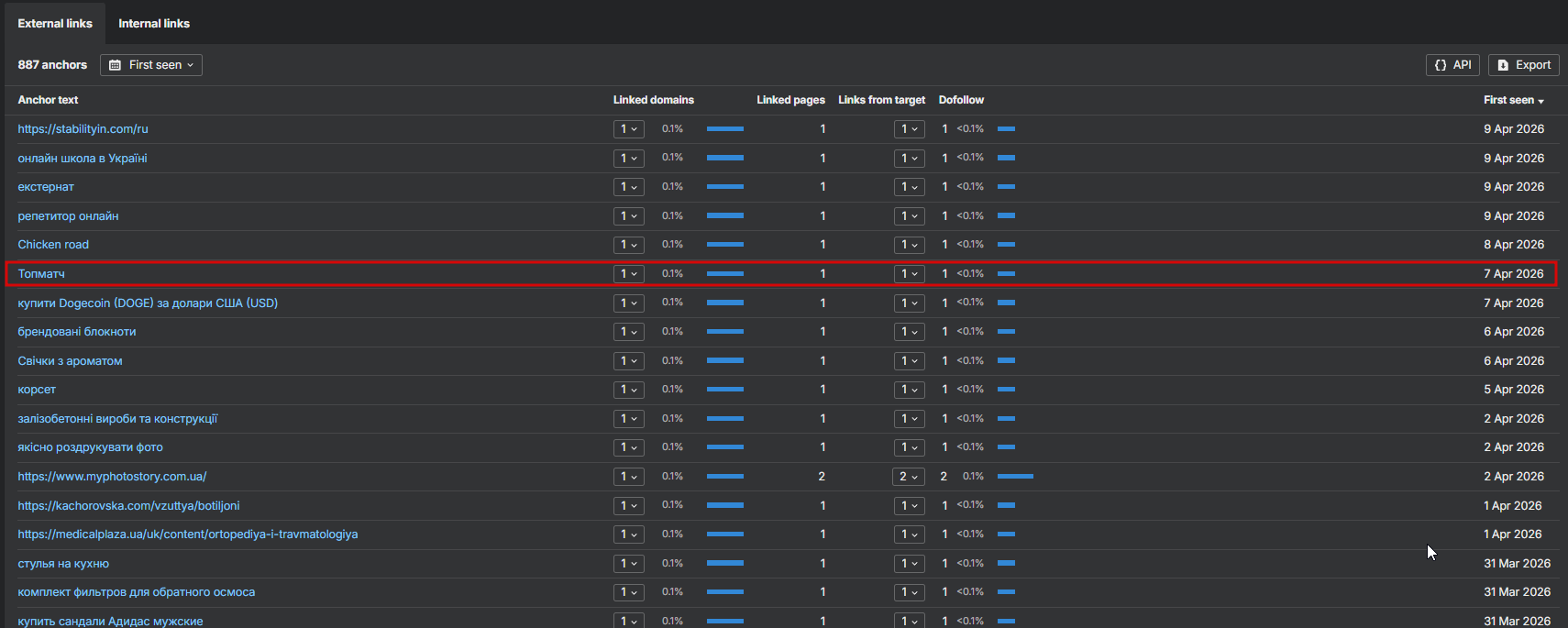
Task: Click the calendar icon in First seen filter
Action: tap(116, 65)
